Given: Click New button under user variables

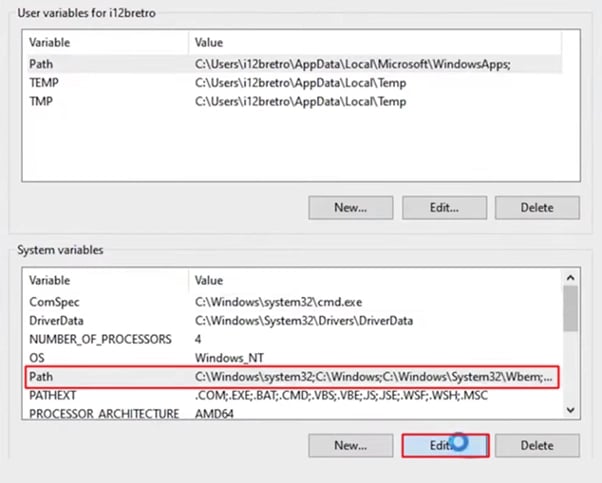Looking at the screenshot, I should 350,208.
